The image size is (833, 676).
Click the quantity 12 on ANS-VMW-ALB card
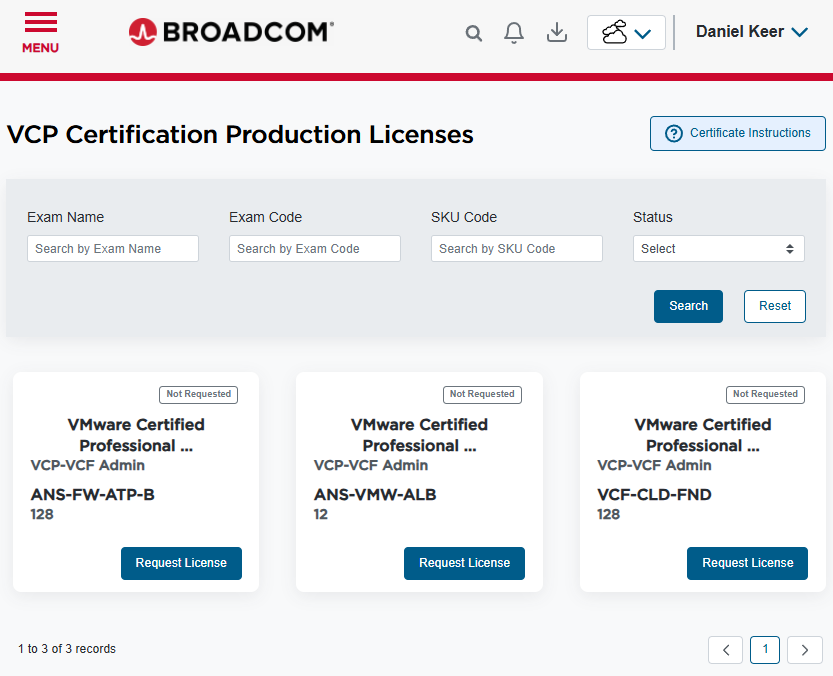coord(320,514)
